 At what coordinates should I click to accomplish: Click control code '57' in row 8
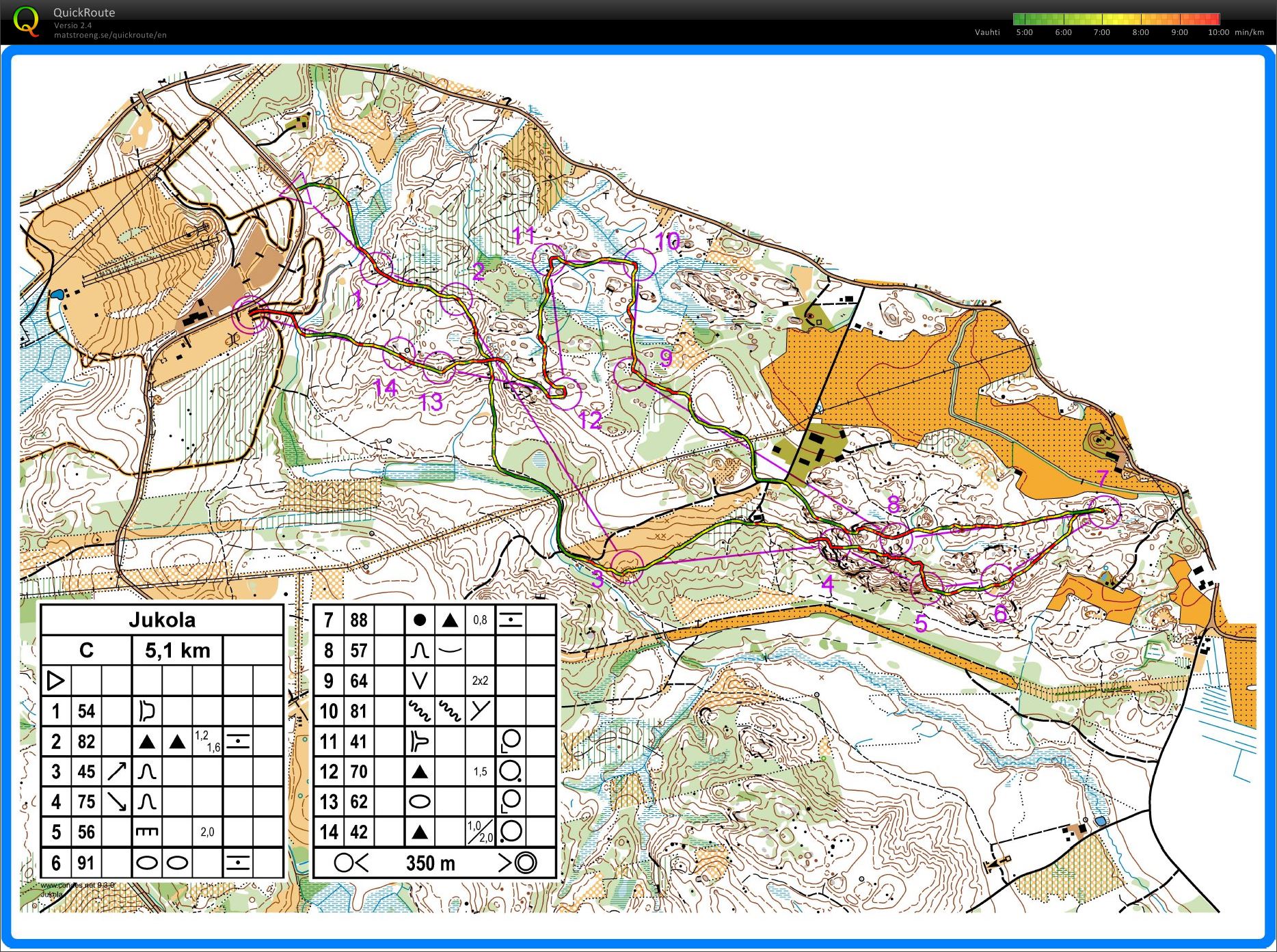(359, 650)
